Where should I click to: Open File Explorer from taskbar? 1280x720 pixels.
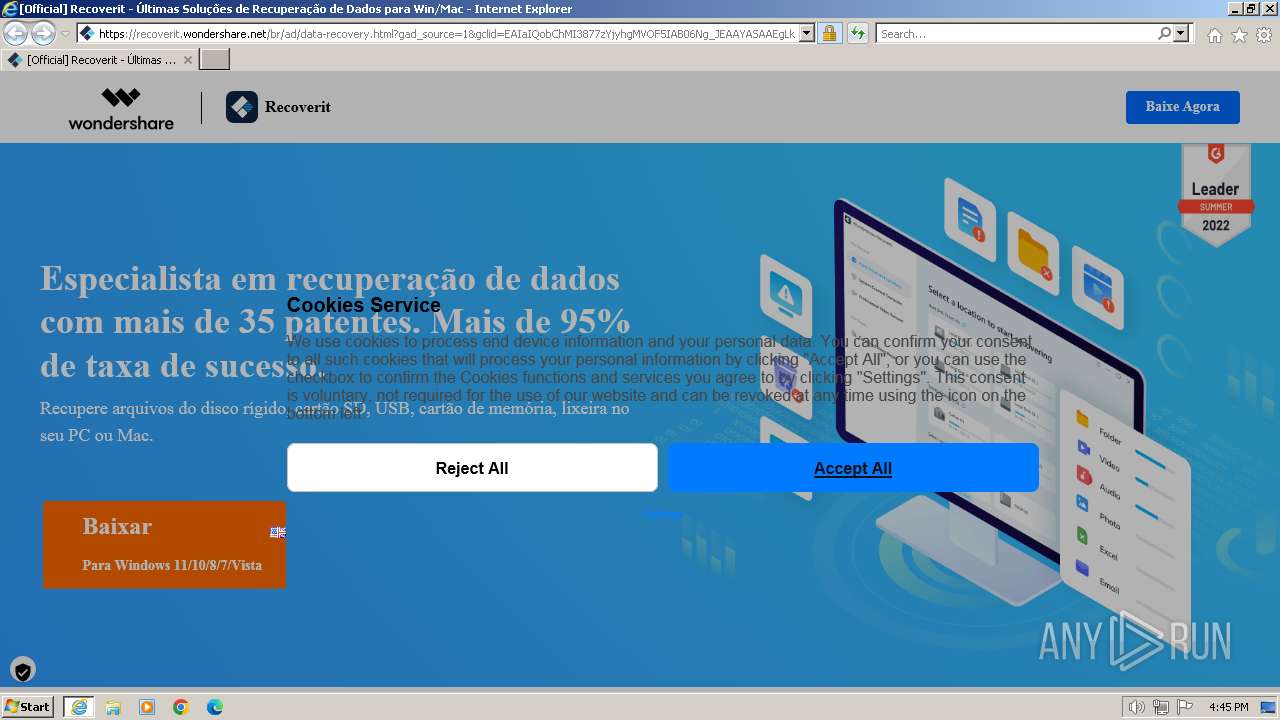113,707
